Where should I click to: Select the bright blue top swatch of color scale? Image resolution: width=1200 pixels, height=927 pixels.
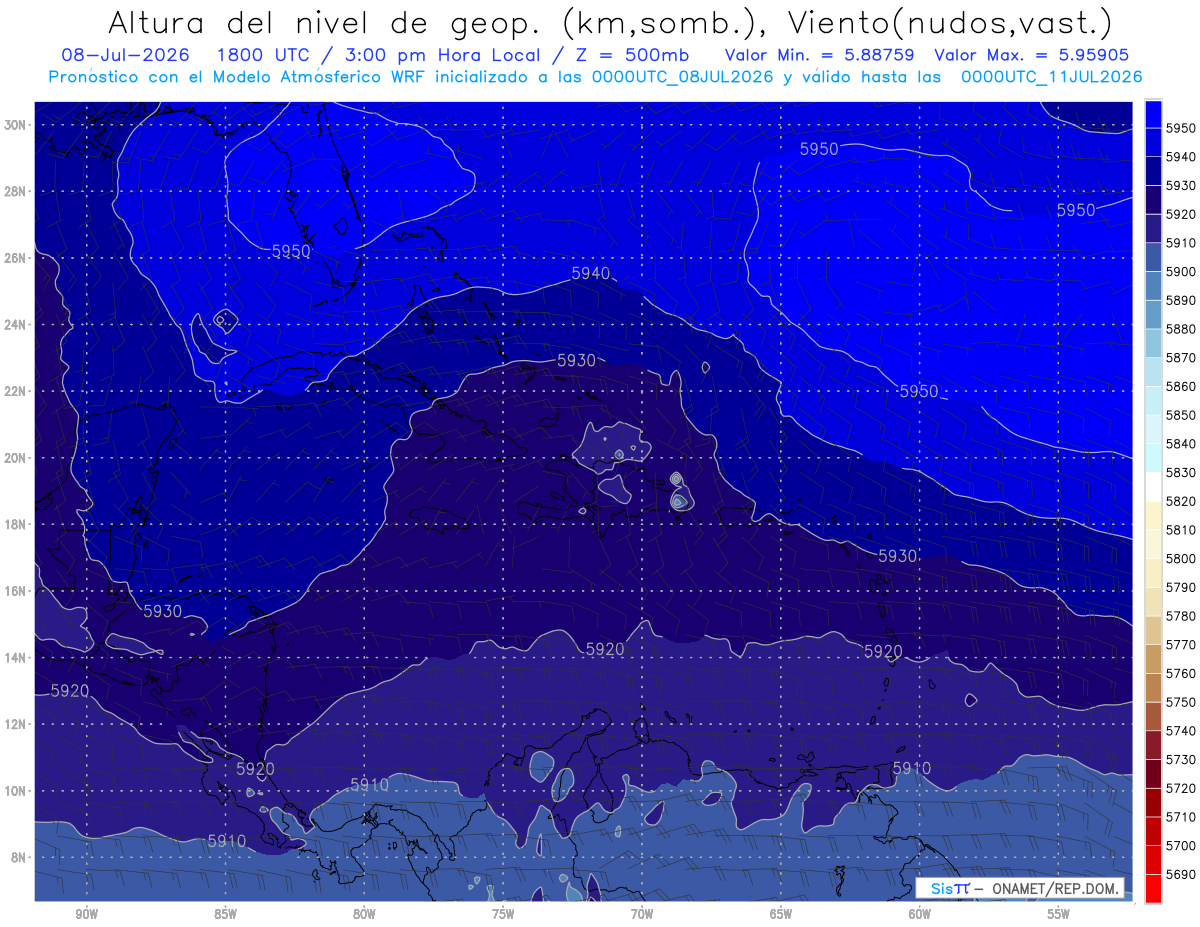[x=1153, y=114]
